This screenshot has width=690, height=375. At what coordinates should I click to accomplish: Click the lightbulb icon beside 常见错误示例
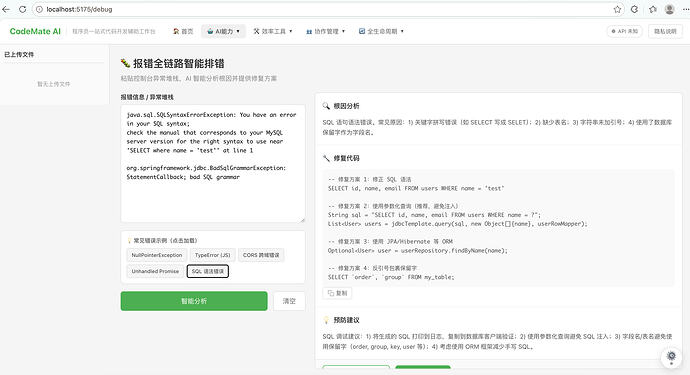coord(129,241)
